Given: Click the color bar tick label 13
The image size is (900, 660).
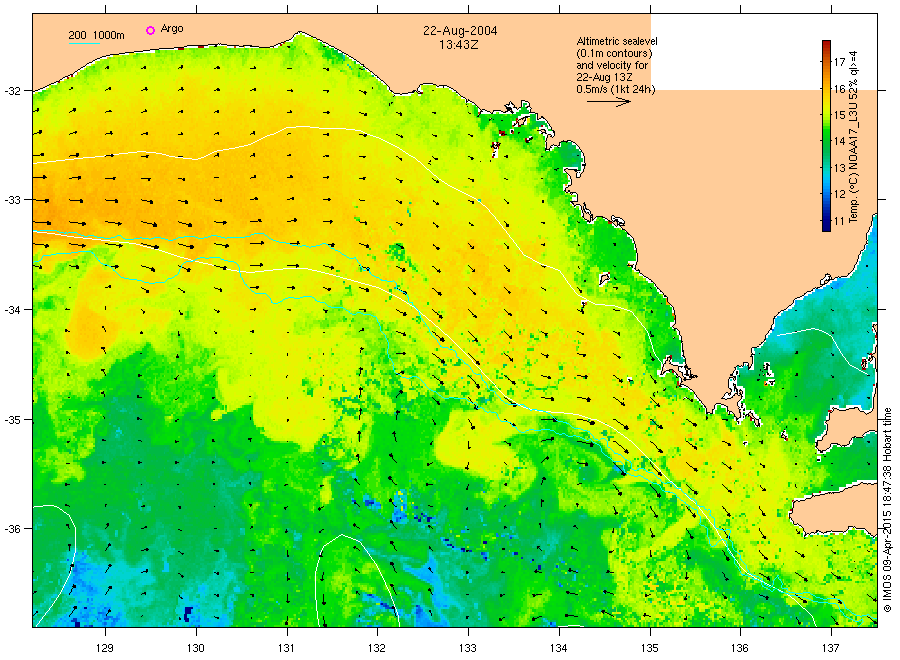Looking at the screenshot, I should [839, 168].
